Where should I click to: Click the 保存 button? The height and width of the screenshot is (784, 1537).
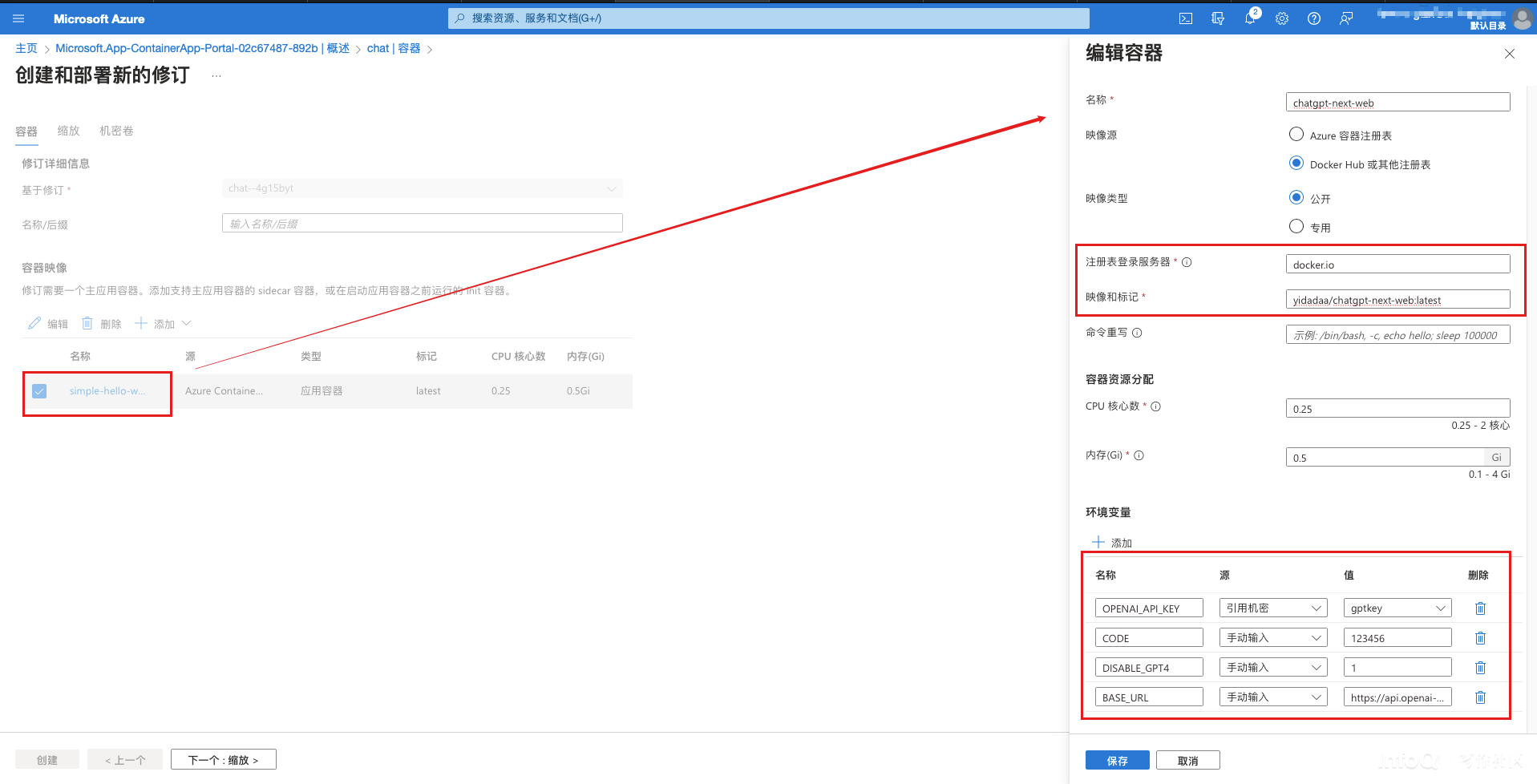(x=1117, y=761)
